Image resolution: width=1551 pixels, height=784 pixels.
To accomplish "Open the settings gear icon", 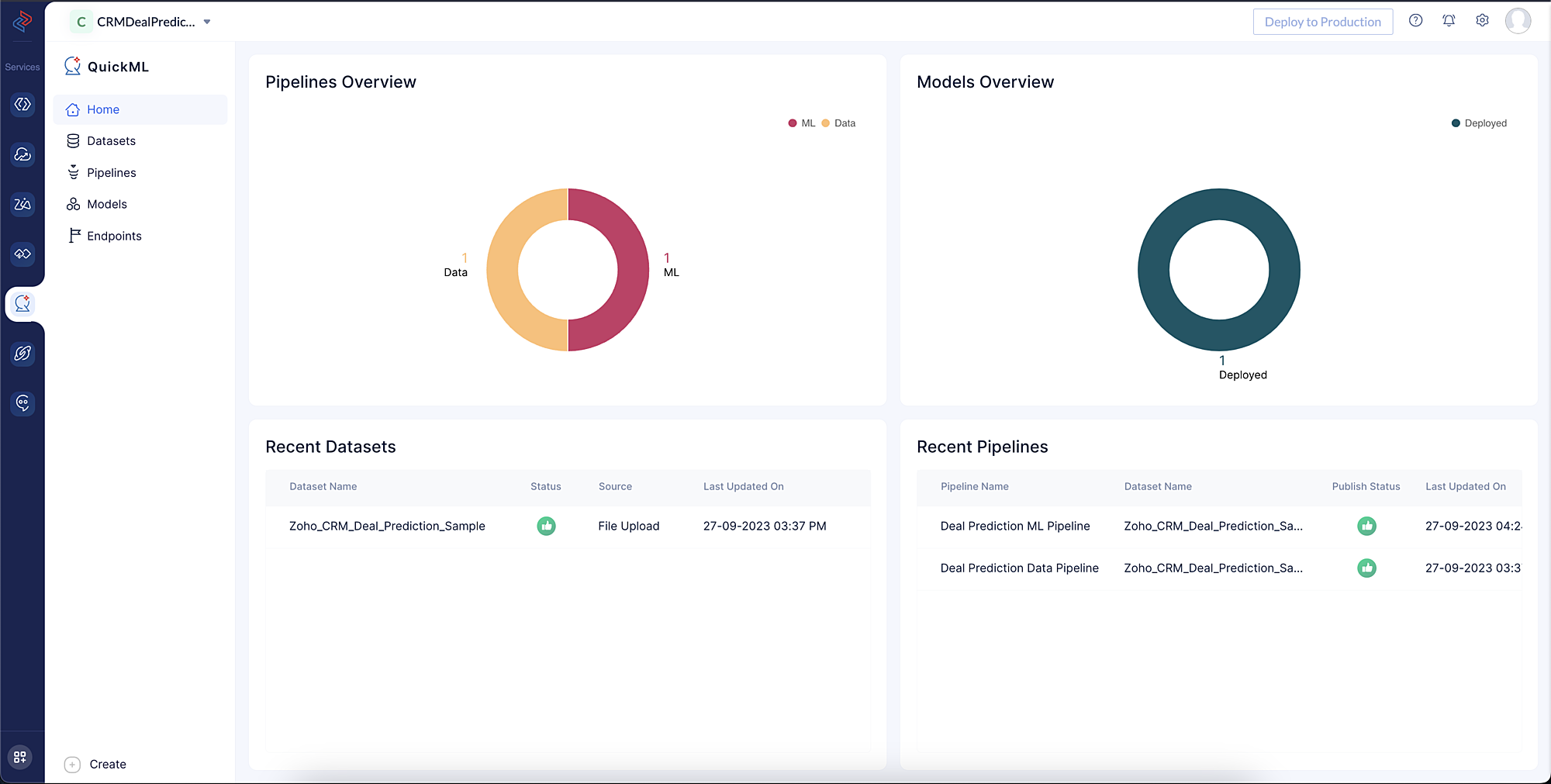I will [x=1482, y=21].
